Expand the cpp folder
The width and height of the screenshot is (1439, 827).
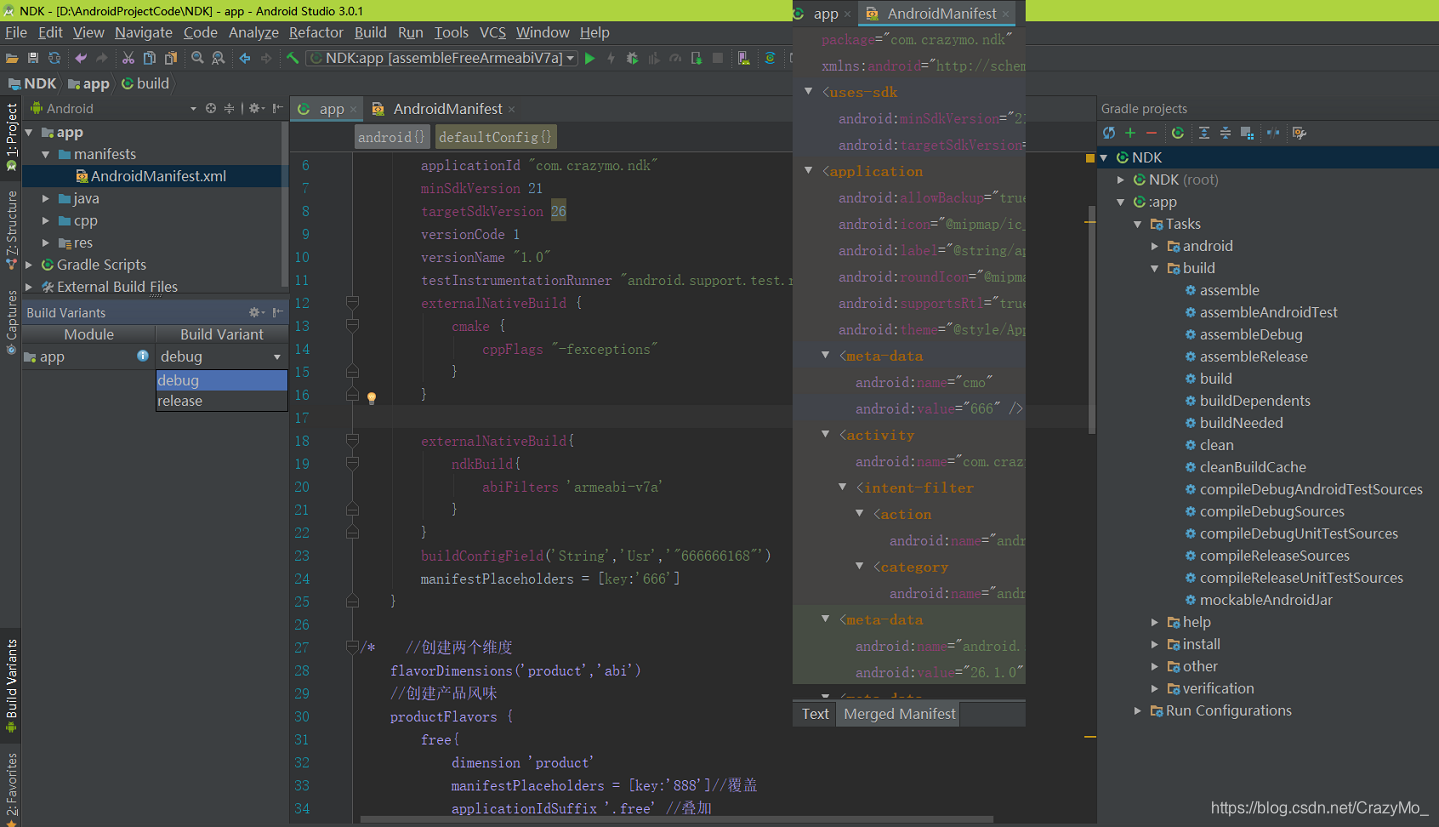[46, 220]
